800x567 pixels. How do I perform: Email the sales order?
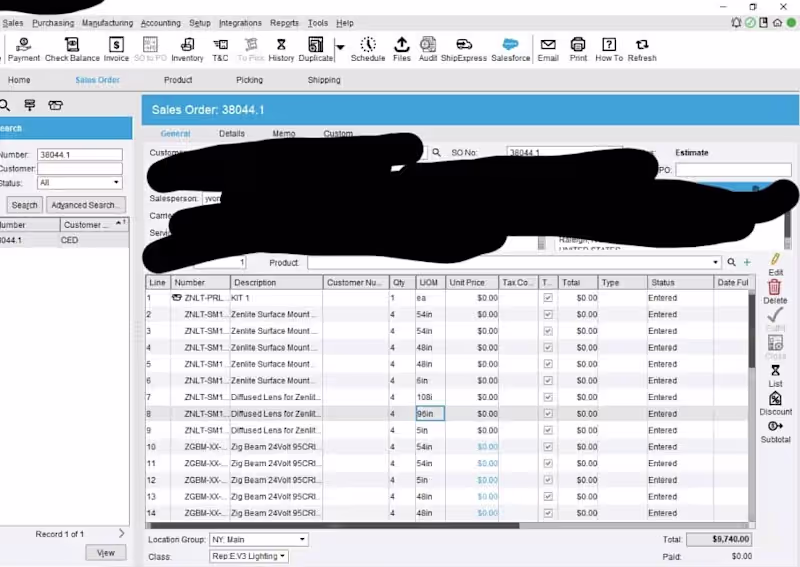pos(548,50)
